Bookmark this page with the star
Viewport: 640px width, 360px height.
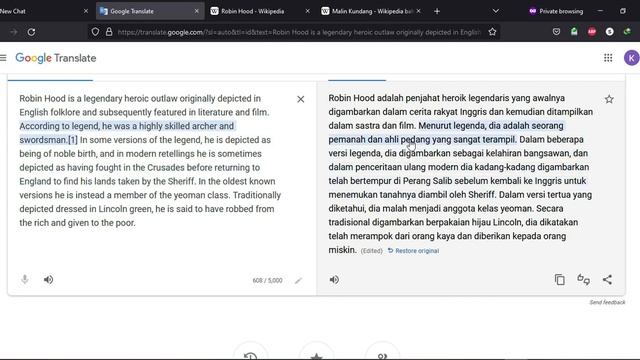tap(492, 32)
